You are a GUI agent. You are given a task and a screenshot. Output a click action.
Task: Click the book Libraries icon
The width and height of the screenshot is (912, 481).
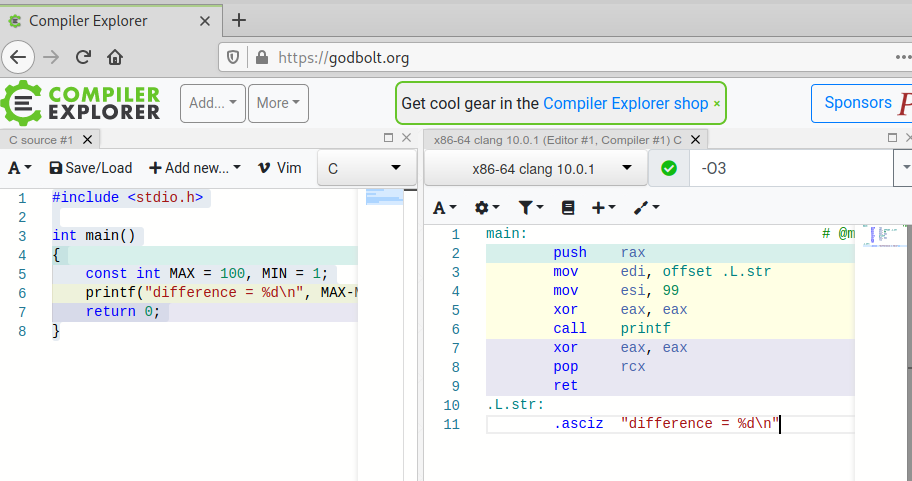[568, 207]
